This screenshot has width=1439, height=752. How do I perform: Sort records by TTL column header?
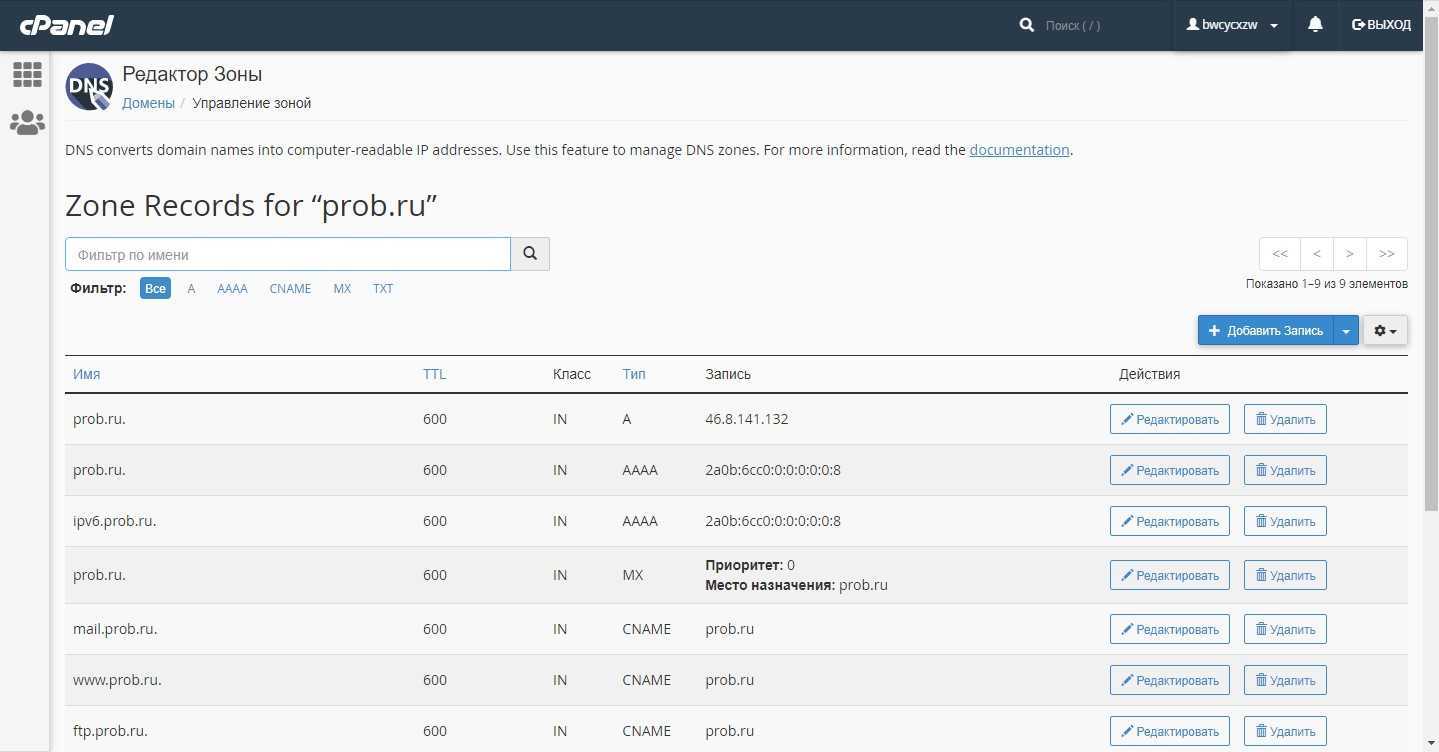pyautogui.click(x=434, y=374)
